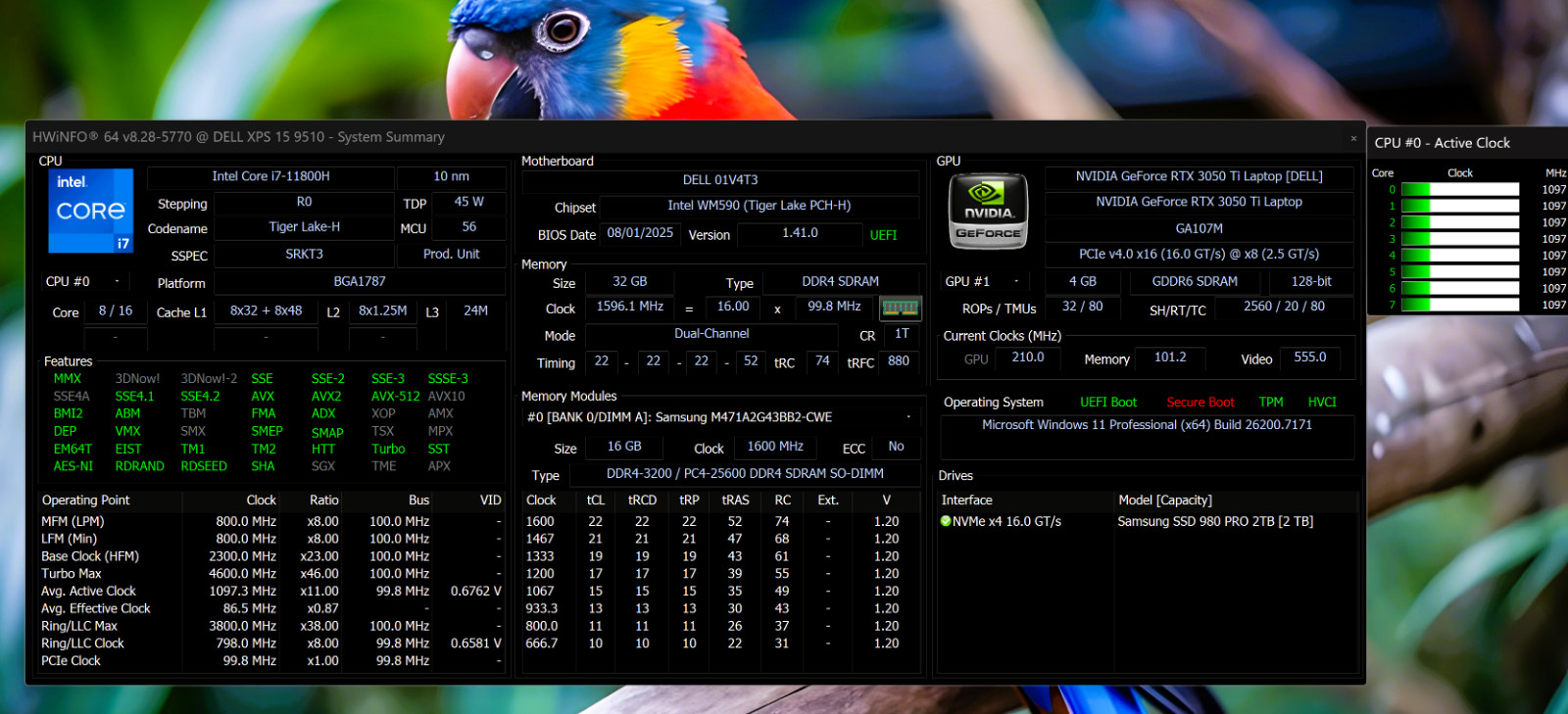The height and width of the screenshot is (714, 1568).
Task: Click the Core 7 clock bar
Action: 1460,305
